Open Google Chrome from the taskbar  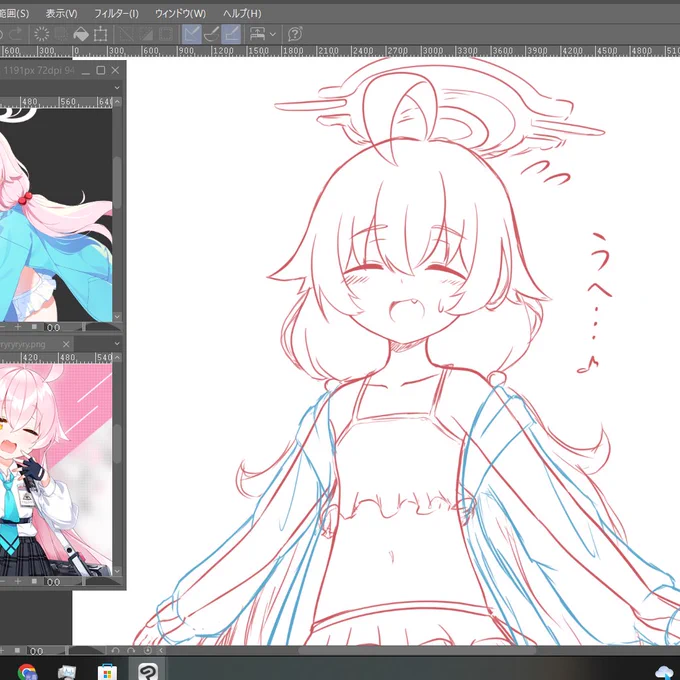[x=27, y=672]
